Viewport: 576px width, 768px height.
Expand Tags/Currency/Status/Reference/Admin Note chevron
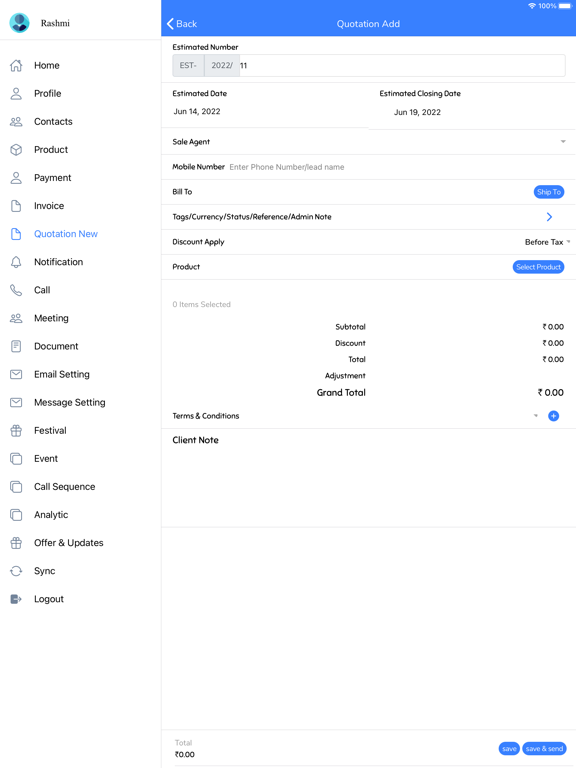point(549,217)
